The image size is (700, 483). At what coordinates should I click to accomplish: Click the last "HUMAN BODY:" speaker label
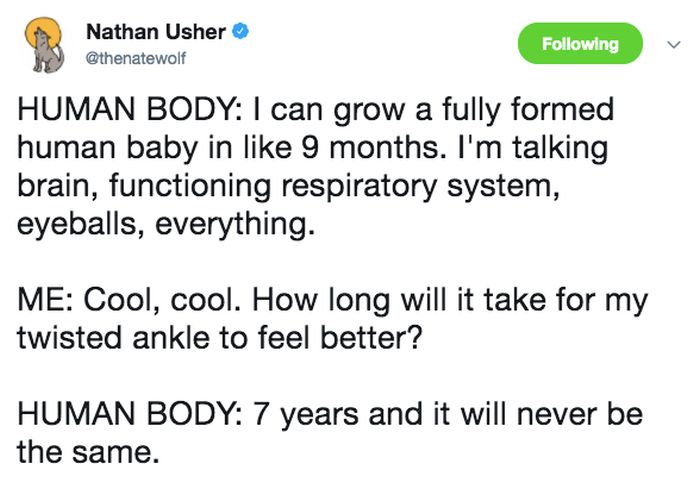point(130,414)
